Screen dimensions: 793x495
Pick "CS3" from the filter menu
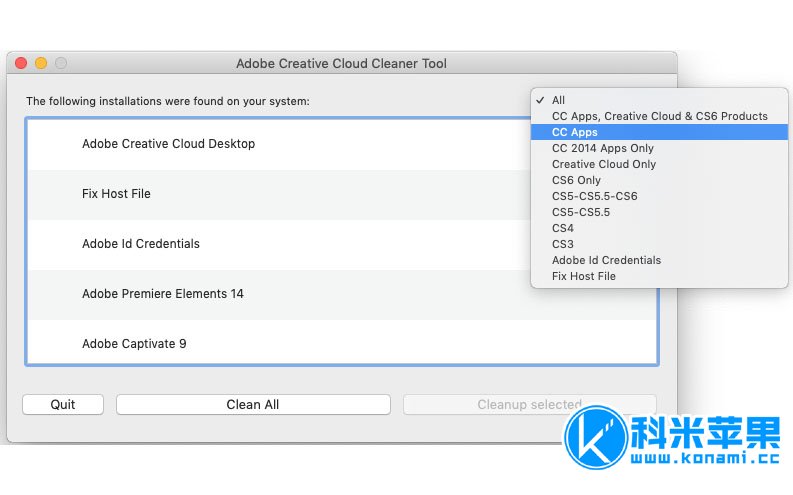click(659, 244)
